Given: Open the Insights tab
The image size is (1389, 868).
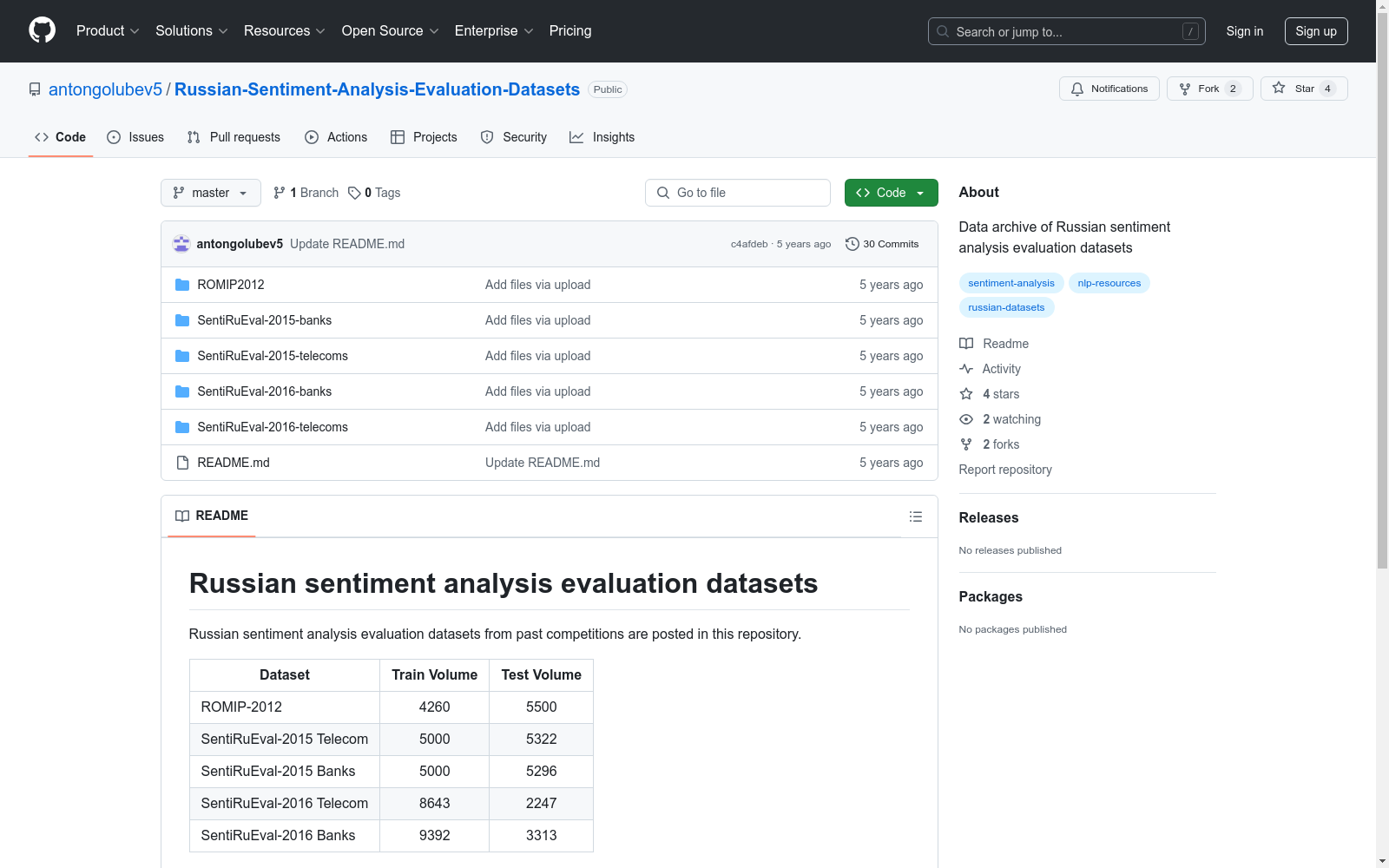Looking at the screenshot, I should (602, 137).
